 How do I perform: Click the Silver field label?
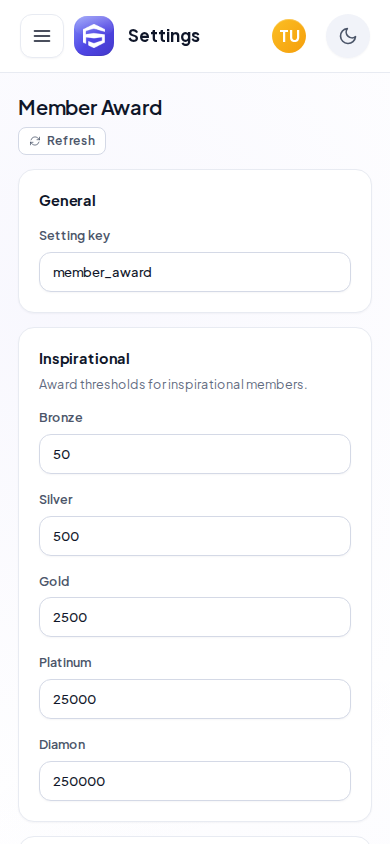tap(56, 500)
